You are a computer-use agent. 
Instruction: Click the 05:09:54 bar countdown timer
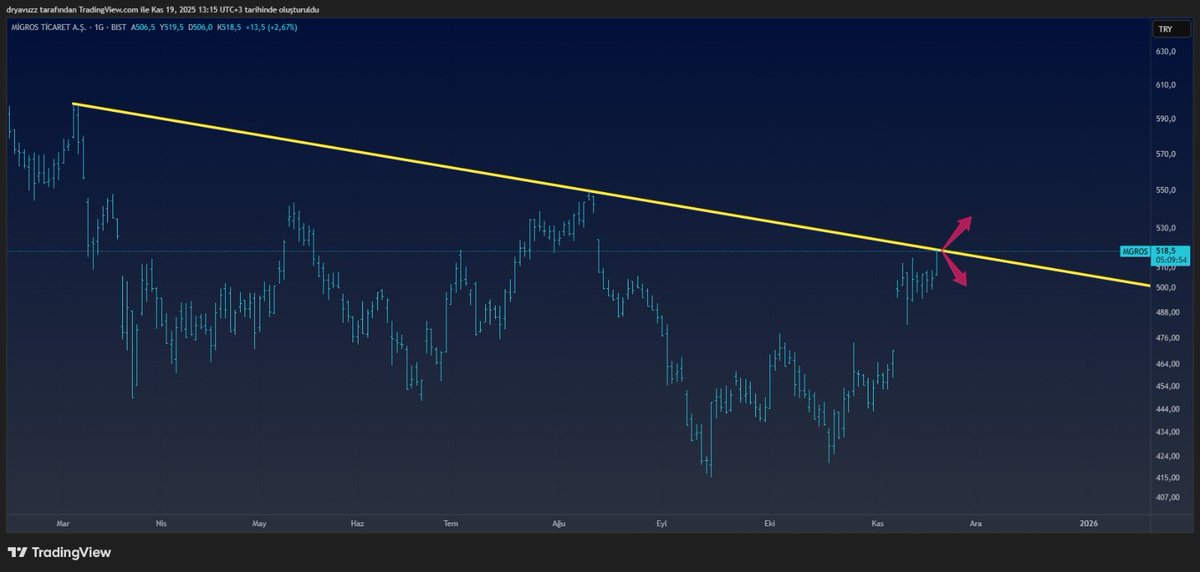(x=1170, y=260)
